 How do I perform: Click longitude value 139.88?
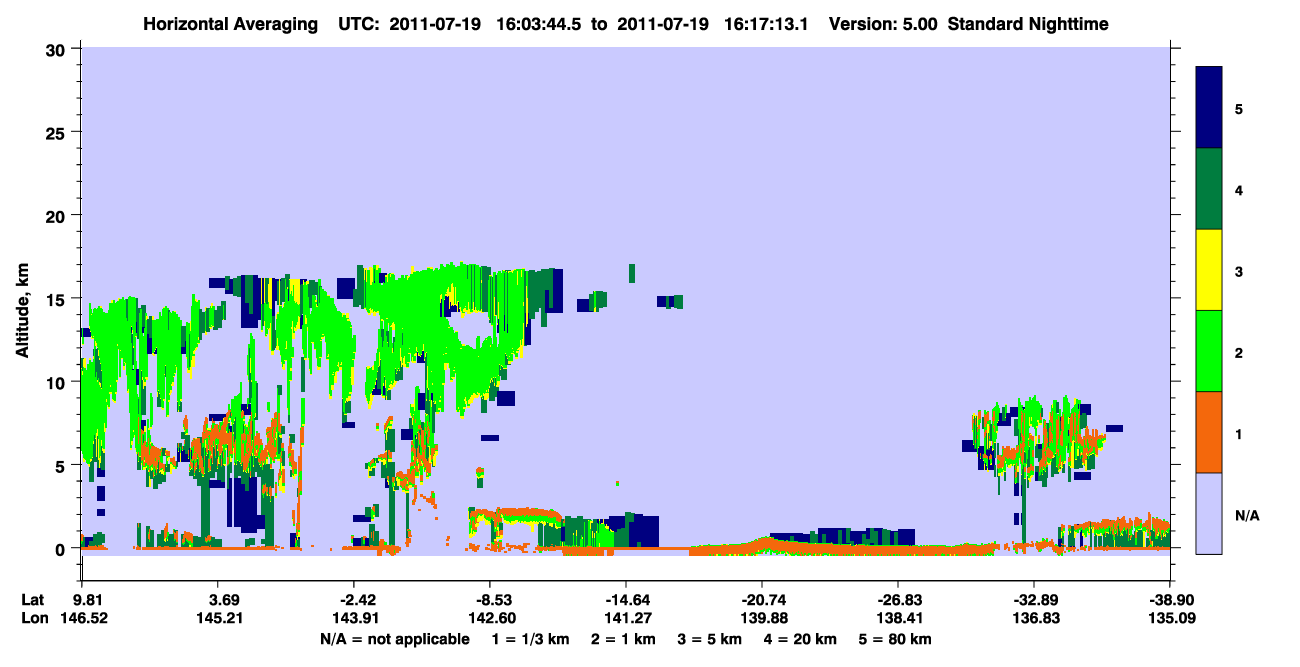point(762,618)
